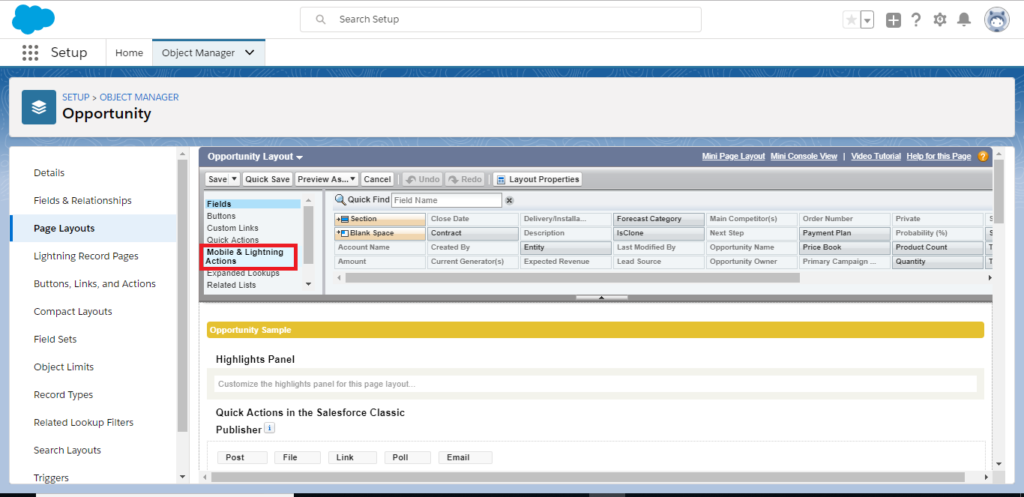Click the Favorites star icon
Image resolution: width=1024 pixels, height=497 pixels.
coord(852,20)
